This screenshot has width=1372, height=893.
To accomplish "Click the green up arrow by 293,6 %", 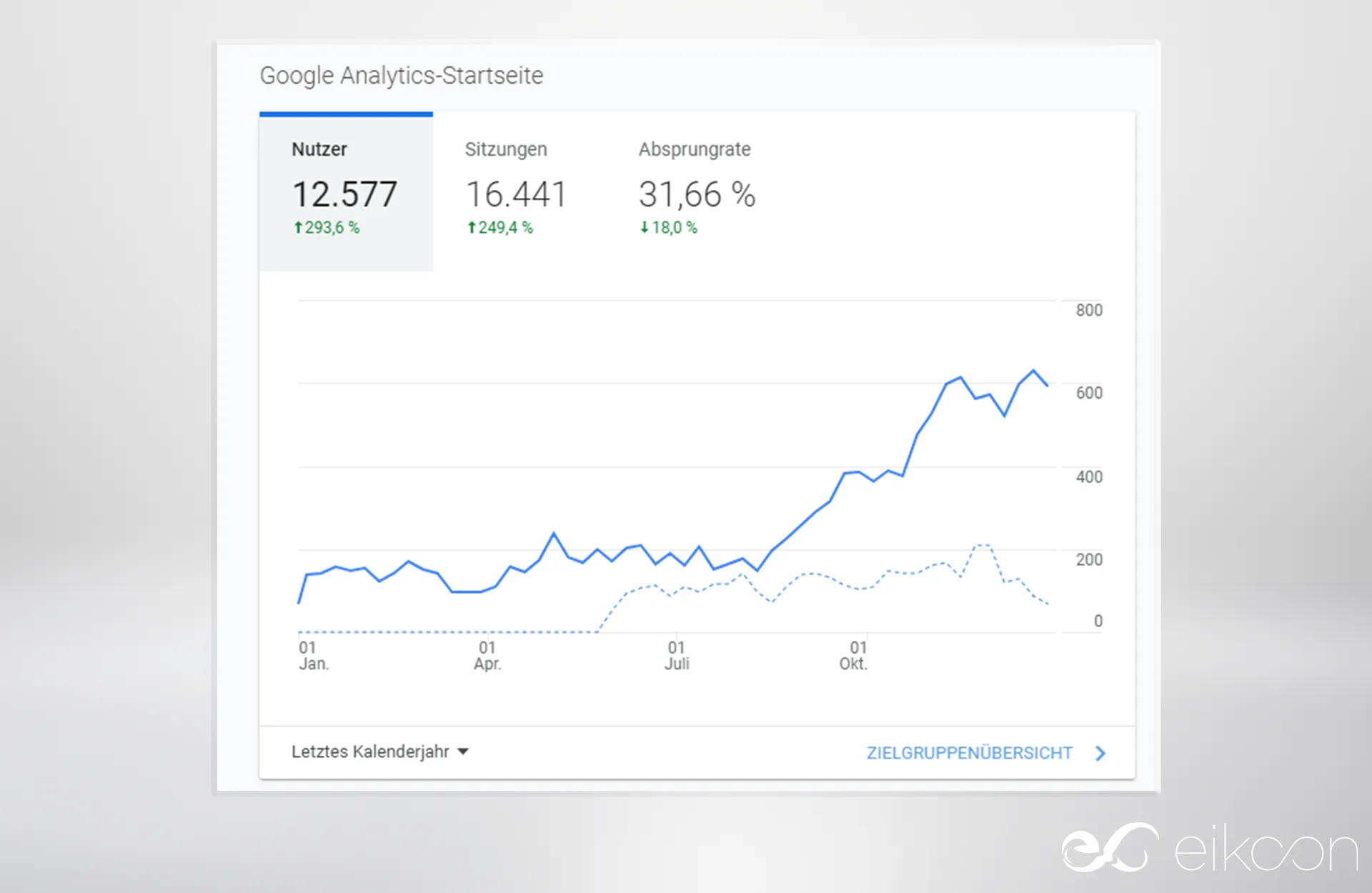I will pos(299,227).
